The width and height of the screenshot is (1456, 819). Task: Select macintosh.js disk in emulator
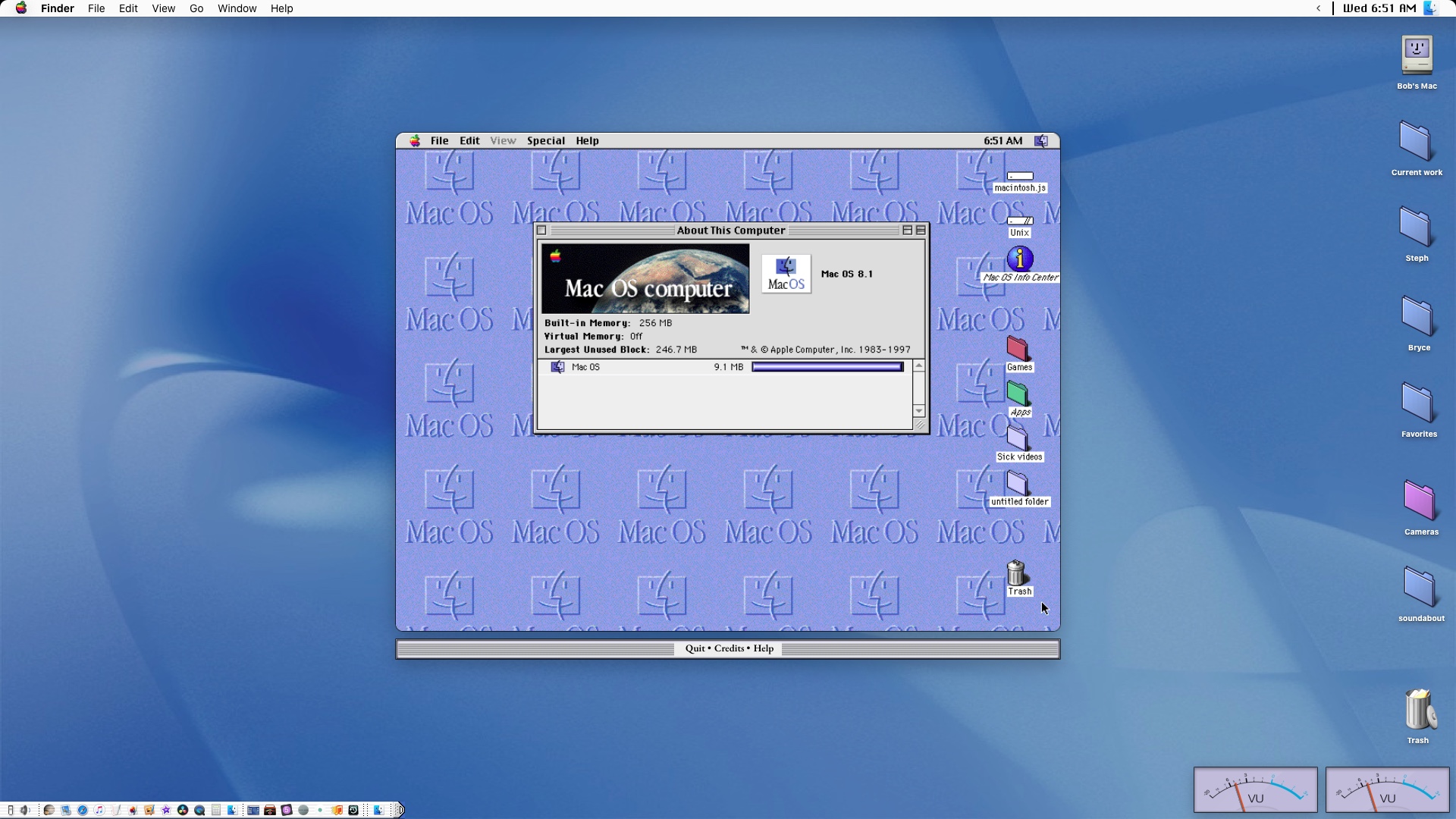(x=1020, y=176)
